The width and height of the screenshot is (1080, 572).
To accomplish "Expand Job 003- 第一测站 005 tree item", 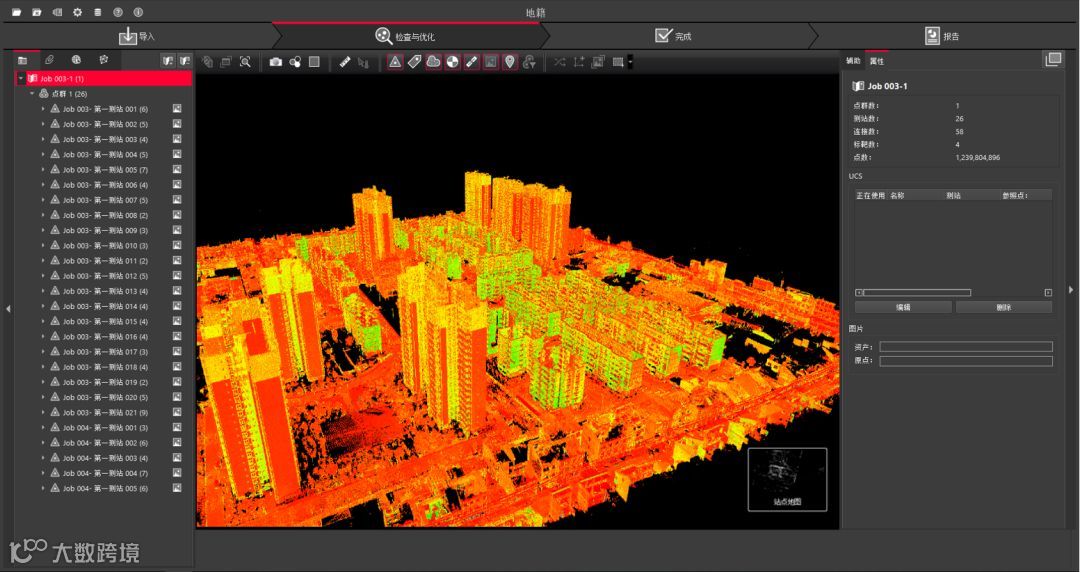I will tap(43, 170).
